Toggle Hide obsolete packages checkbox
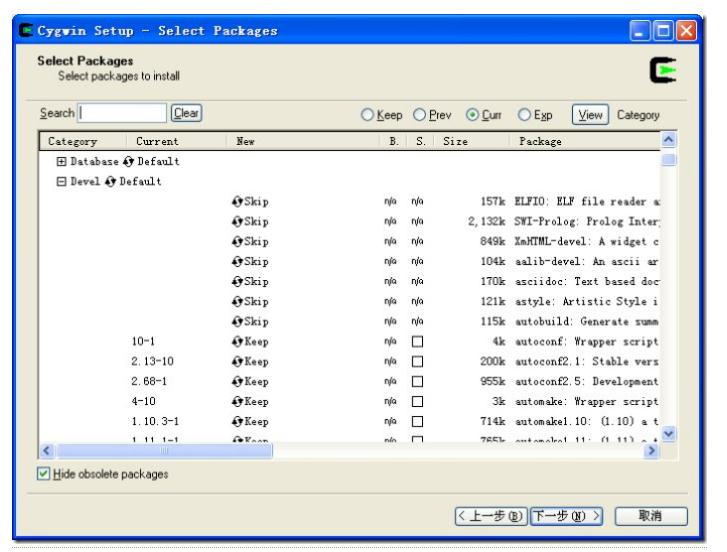 point(43,474)
